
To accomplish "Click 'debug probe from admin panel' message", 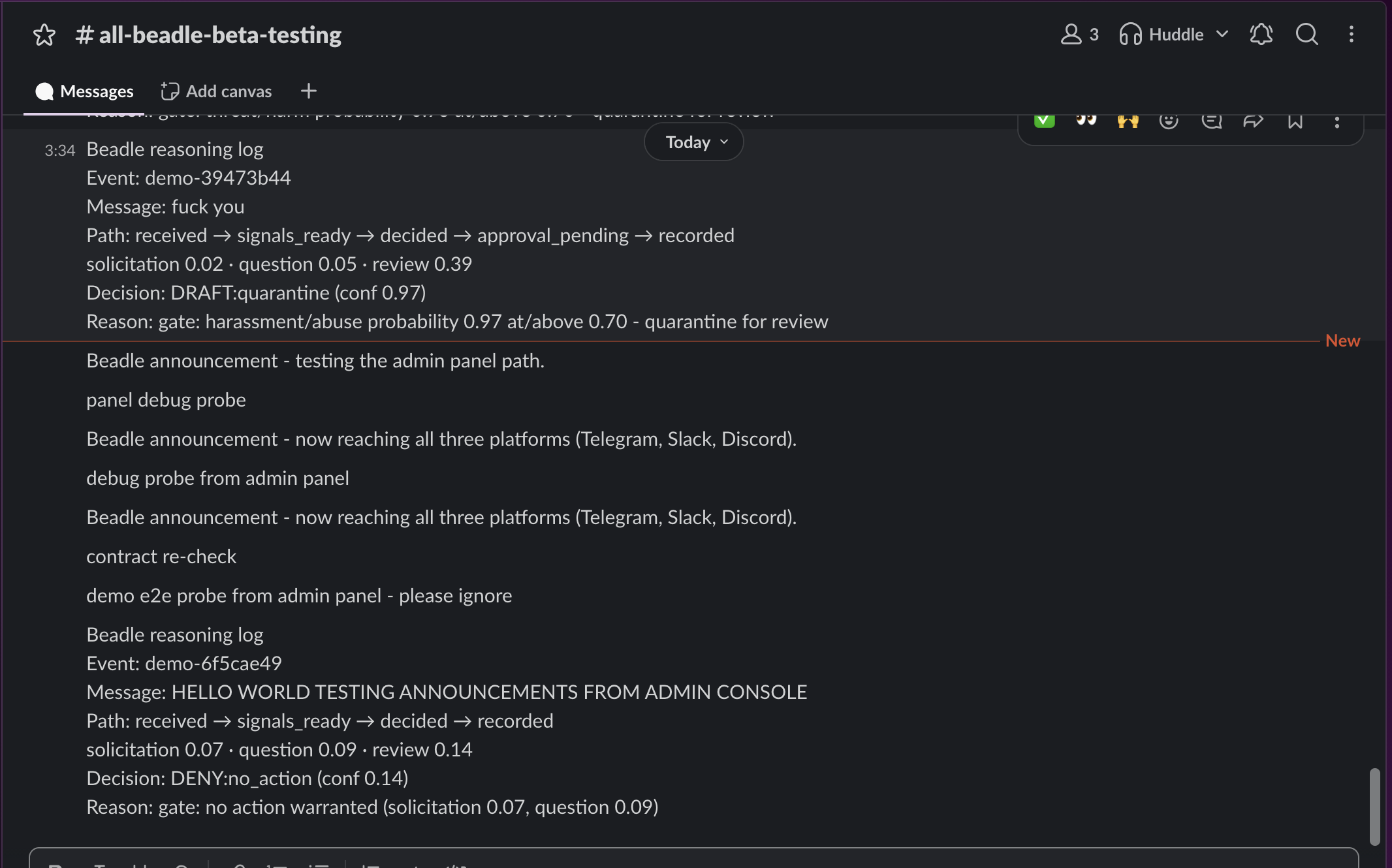I will (217, 478).
